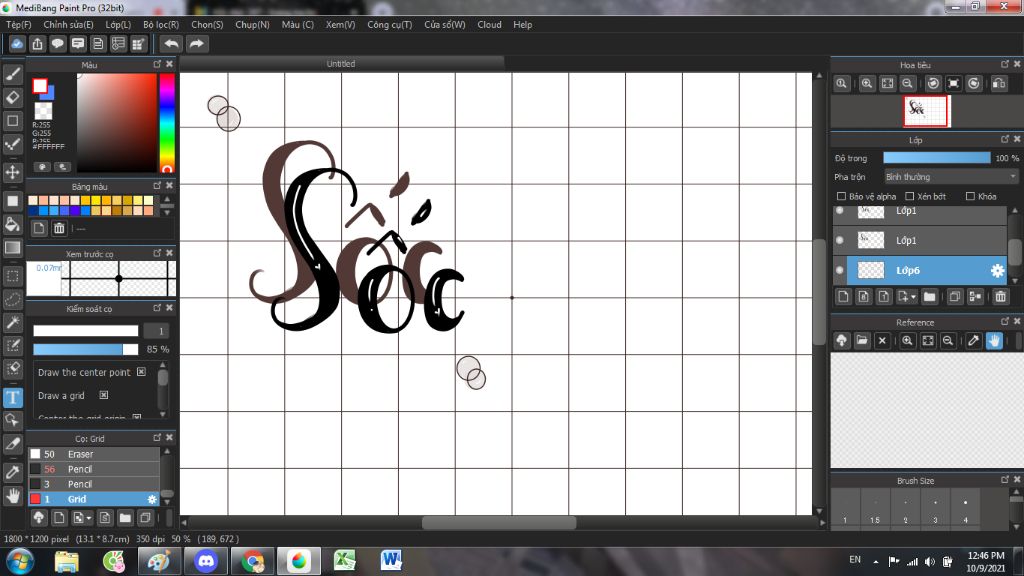Open Grid brush settings gear
The image size is (1024, 576).
[152, 500]
